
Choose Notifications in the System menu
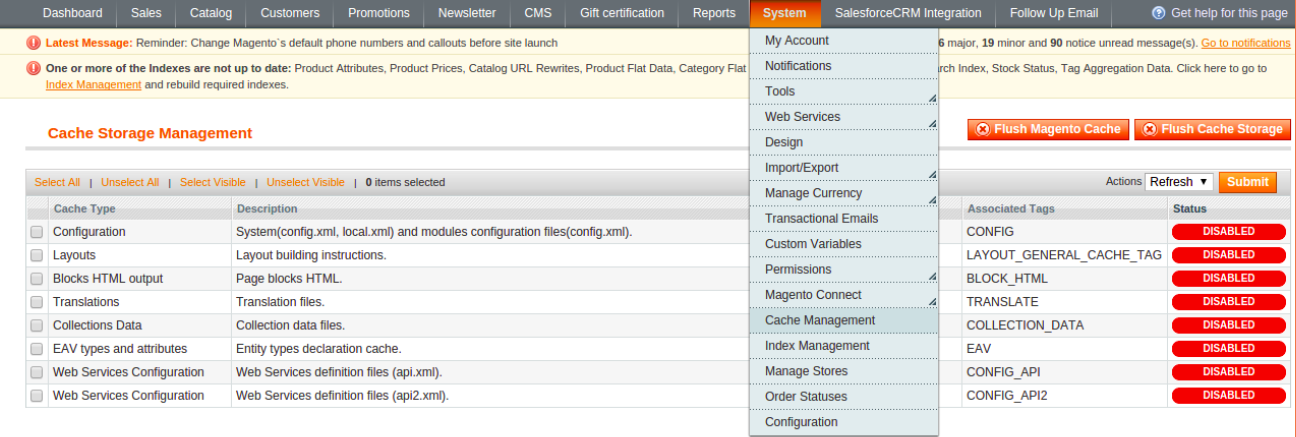(x=844, y=66)
